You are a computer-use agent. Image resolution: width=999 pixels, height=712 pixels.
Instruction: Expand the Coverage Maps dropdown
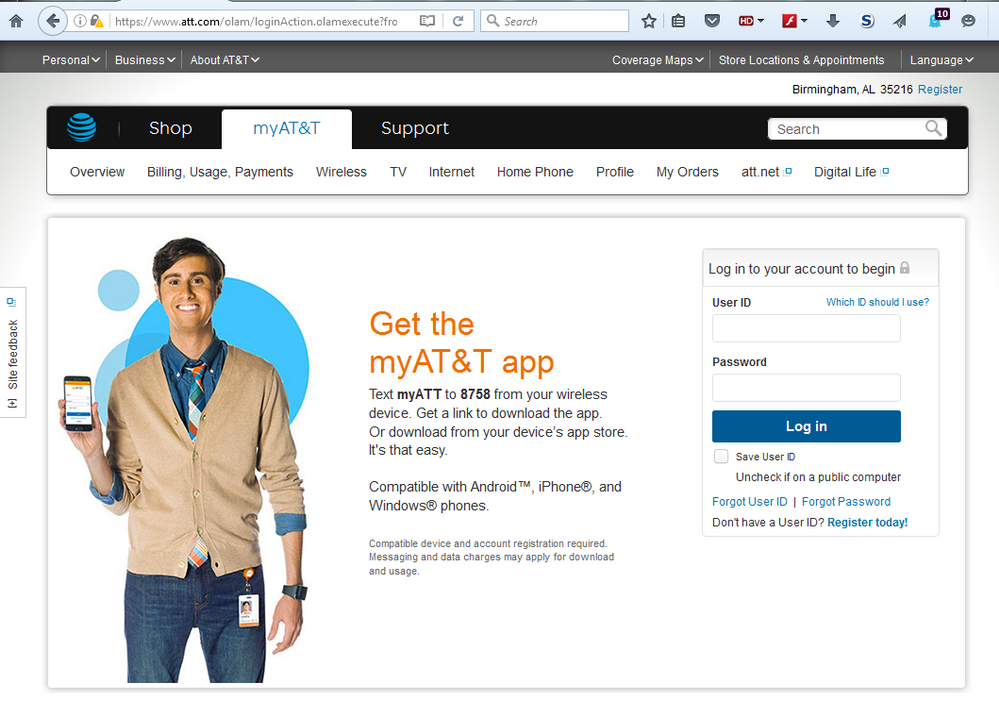coord(656,59)
